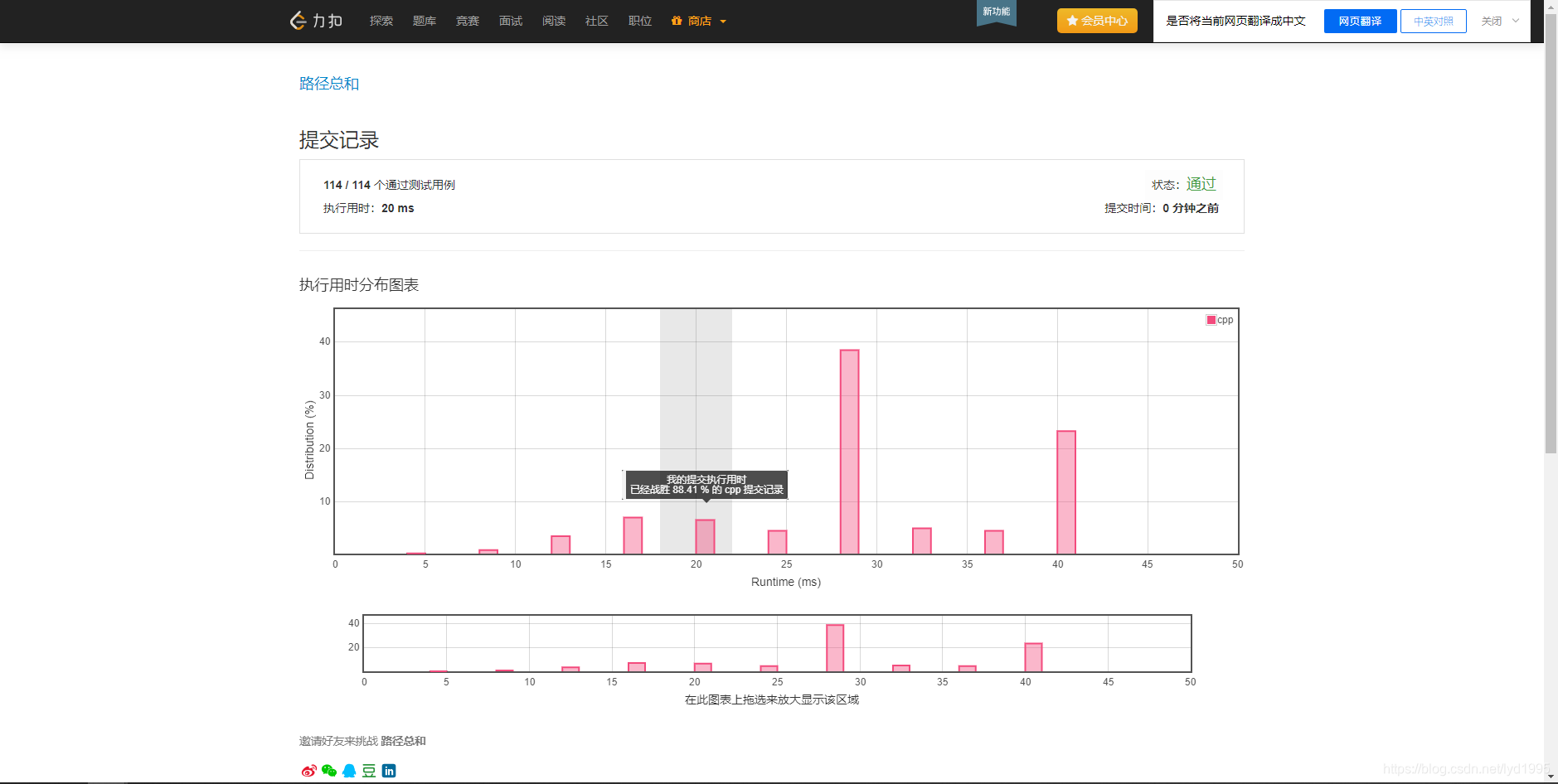Open the 阅读 menu item
1558x784 pixels.
point(554,21)
